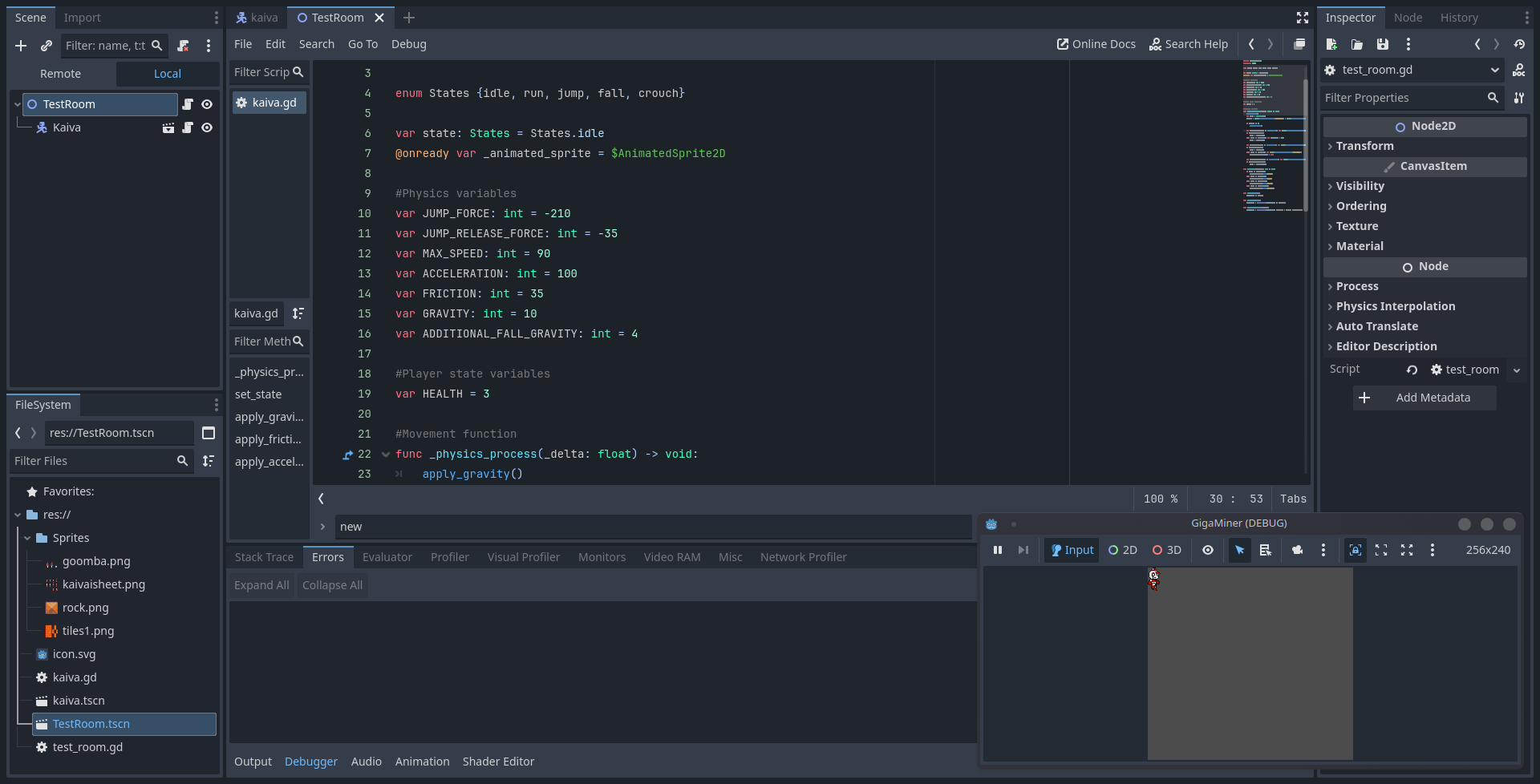Click Collapse All errors button

[x=332, y=585]
